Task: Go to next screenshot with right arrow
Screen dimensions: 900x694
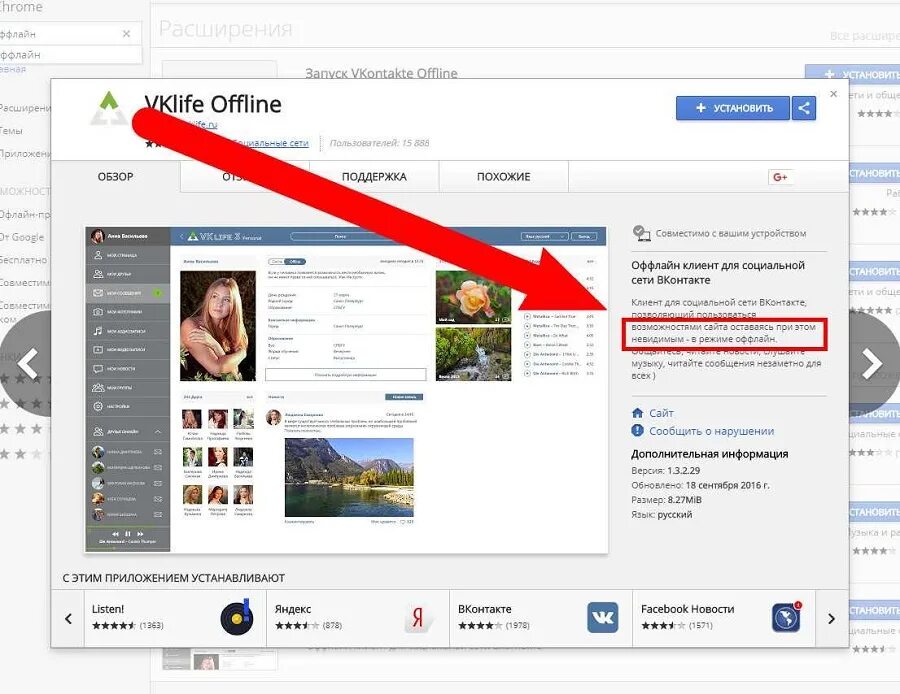Action: [x=872, y=363]
